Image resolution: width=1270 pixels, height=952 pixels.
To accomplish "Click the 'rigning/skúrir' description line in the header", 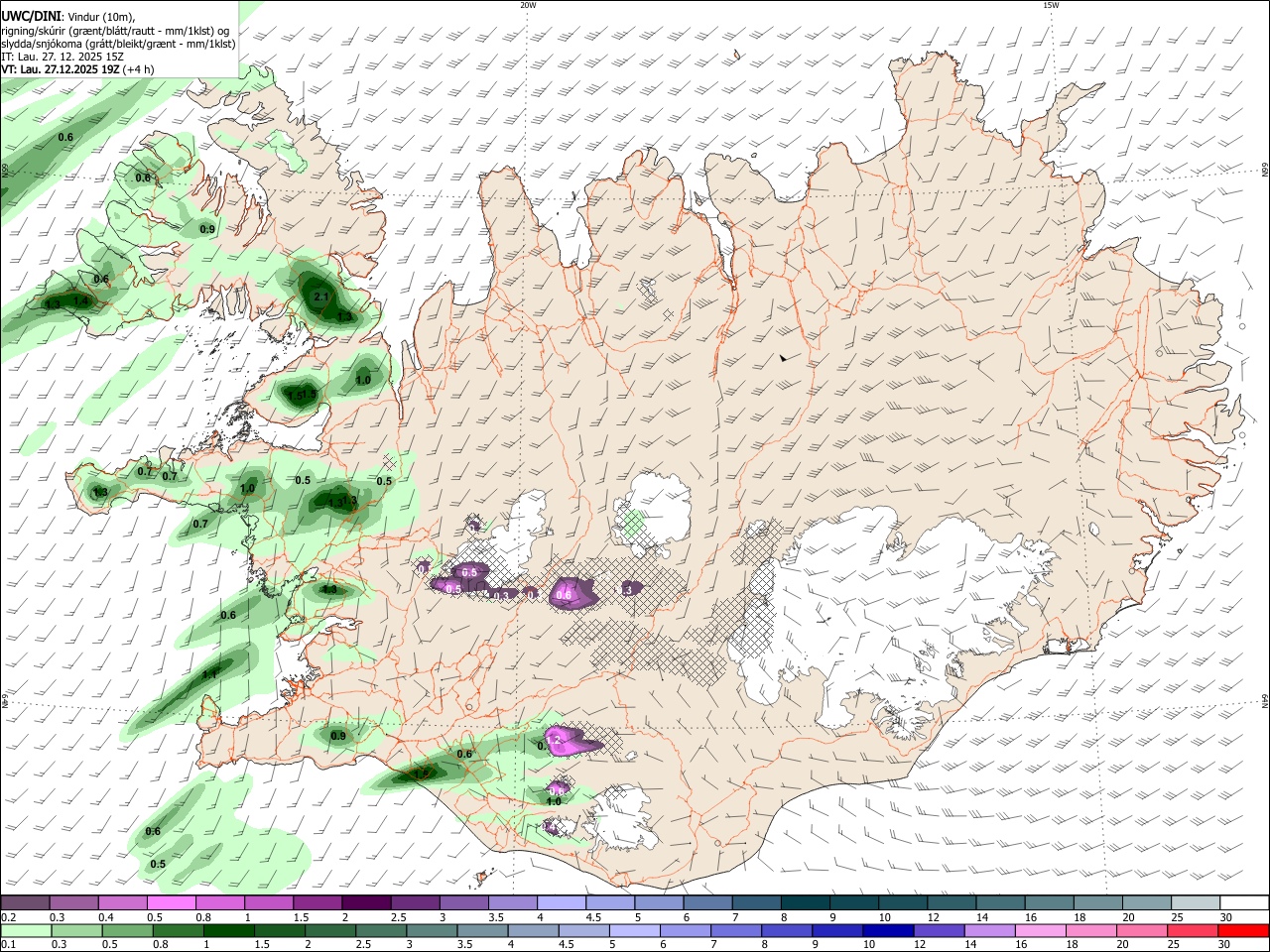I will pos(115,30).
